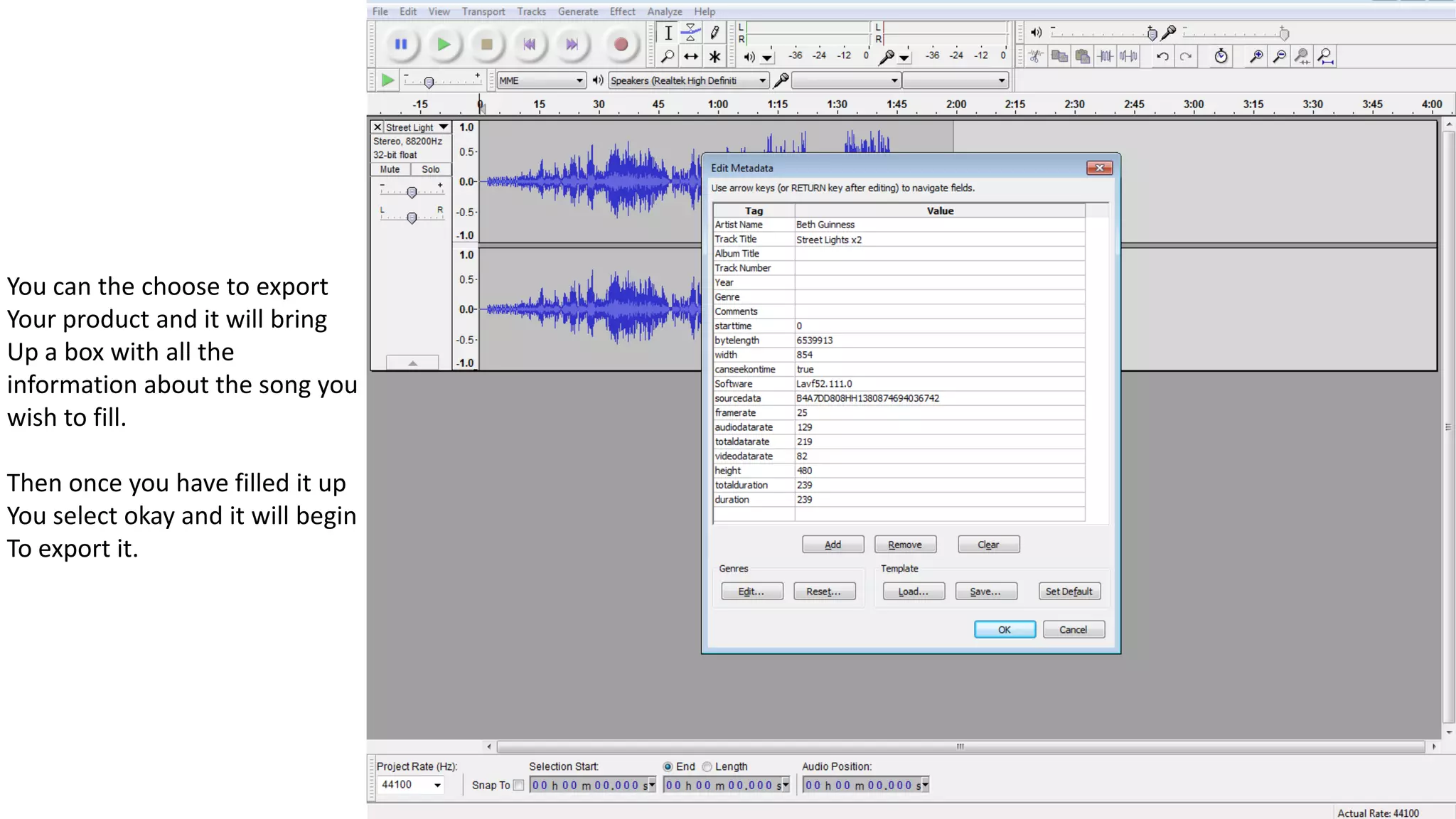
Task: Click the Fit Selection zoom icon
Action: click(1302, 56)
